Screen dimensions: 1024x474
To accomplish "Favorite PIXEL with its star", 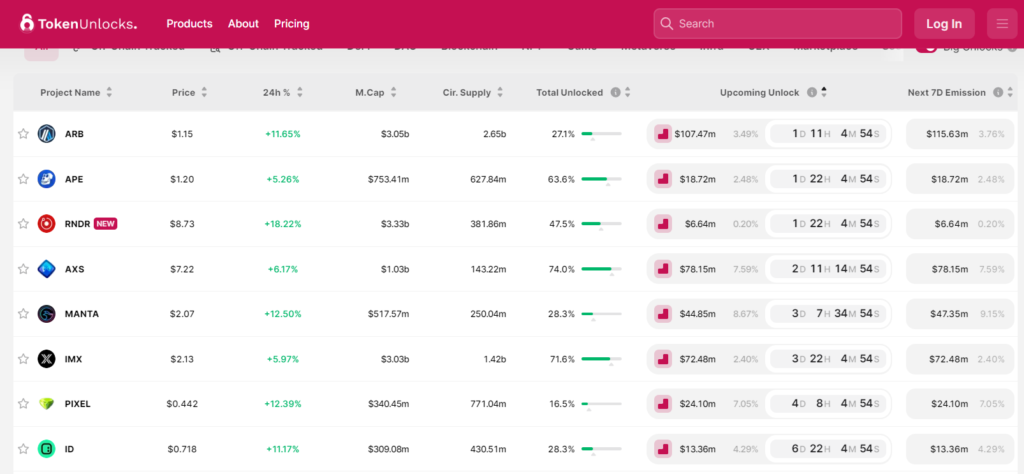I will coord(24,404).
